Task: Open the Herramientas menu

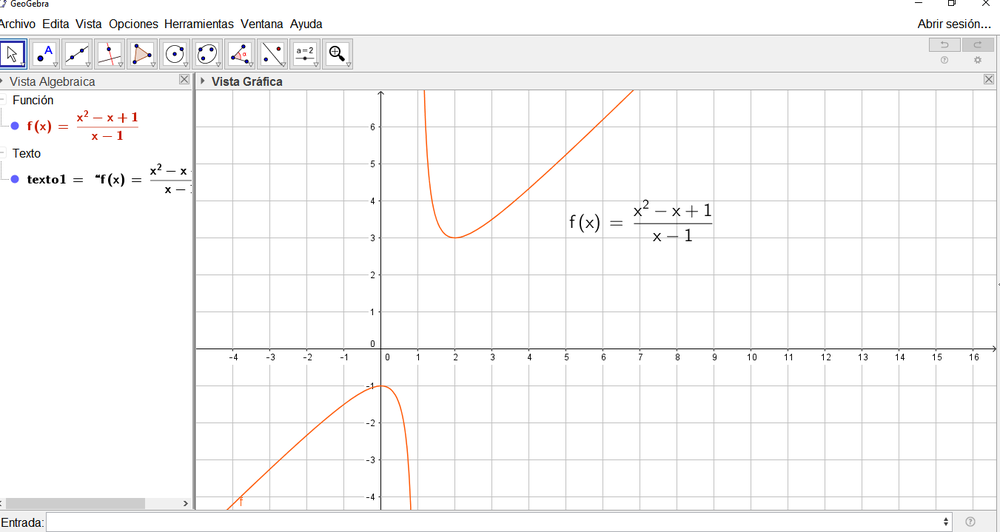Action: click(199, 24)
